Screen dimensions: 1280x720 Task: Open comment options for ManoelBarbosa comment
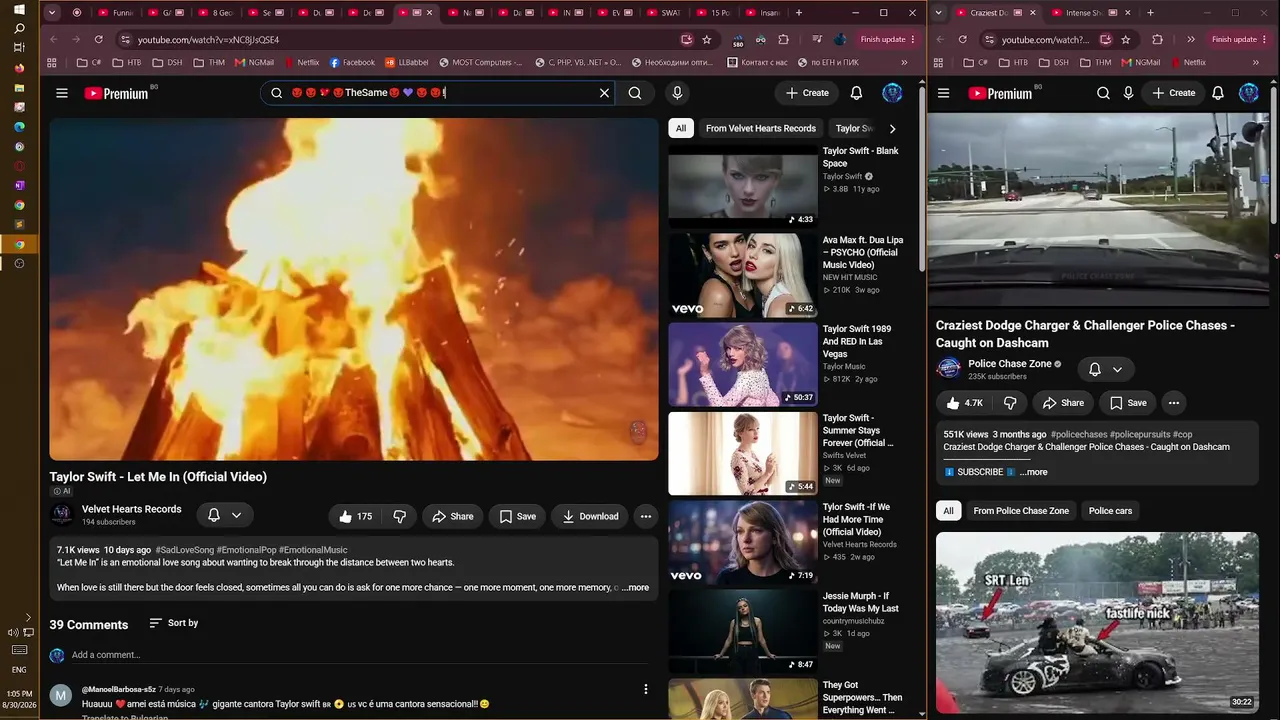(x=646, y=689)
